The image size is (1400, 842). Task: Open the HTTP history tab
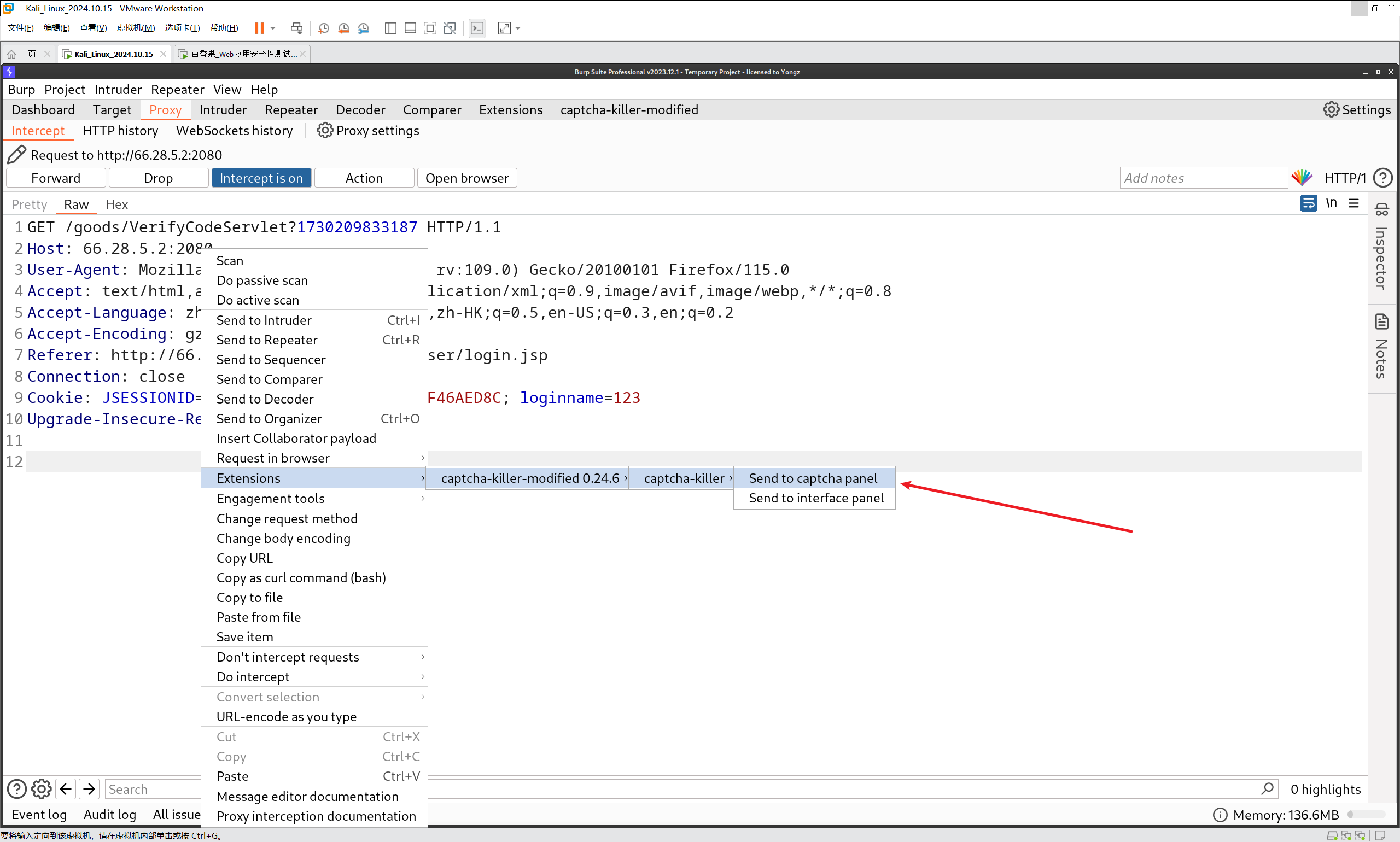120,131
